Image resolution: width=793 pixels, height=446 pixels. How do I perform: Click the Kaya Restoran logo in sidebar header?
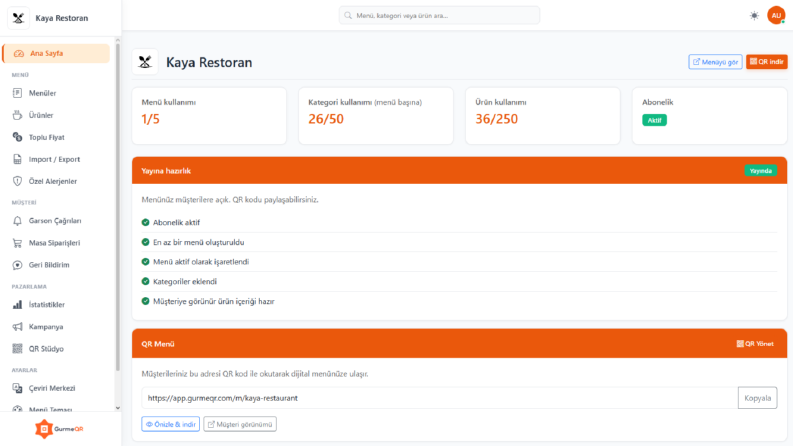pos(18,18)
